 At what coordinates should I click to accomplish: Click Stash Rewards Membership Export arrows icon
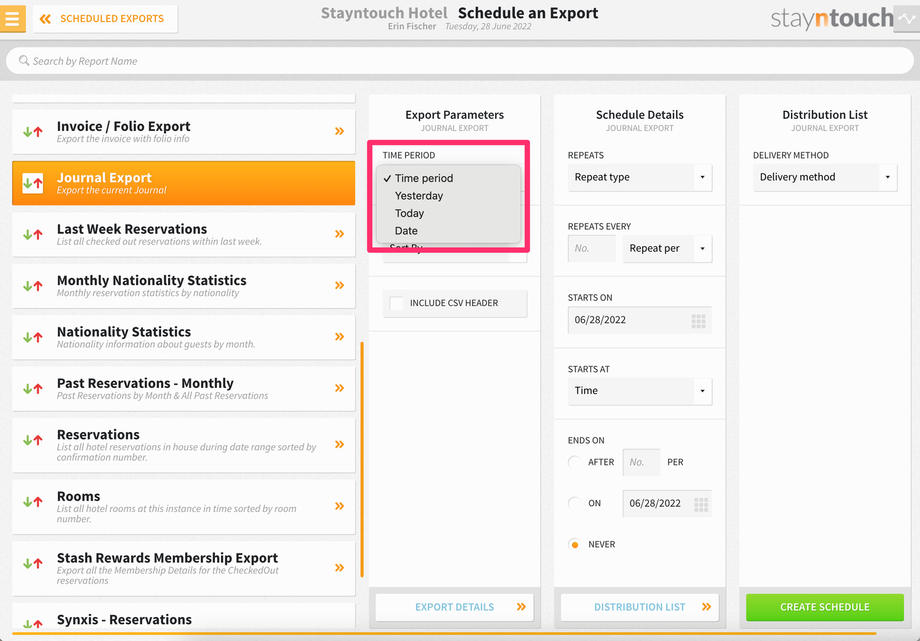click(x=32, y=564)
